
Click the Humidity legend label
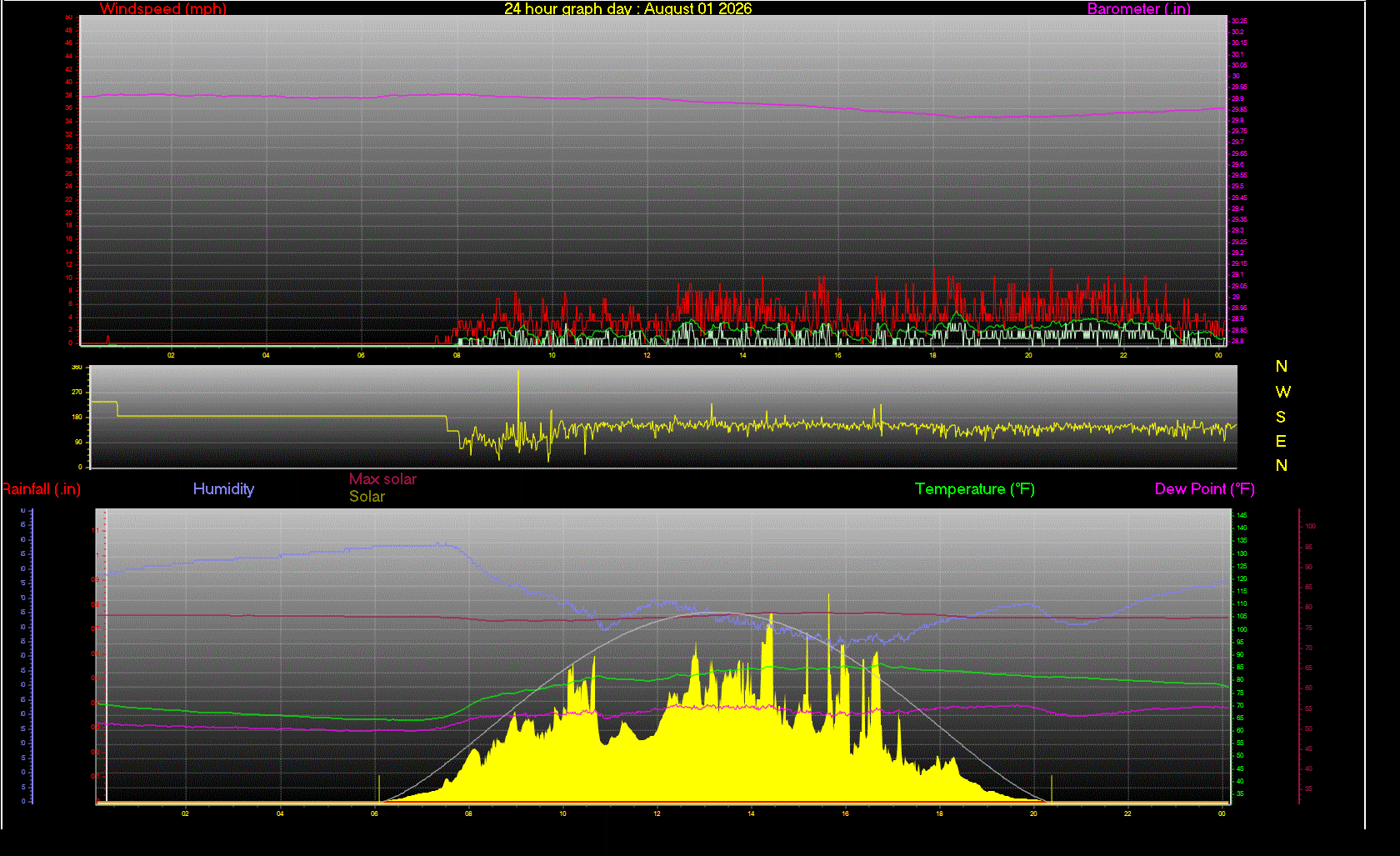[x=223, y=489]
